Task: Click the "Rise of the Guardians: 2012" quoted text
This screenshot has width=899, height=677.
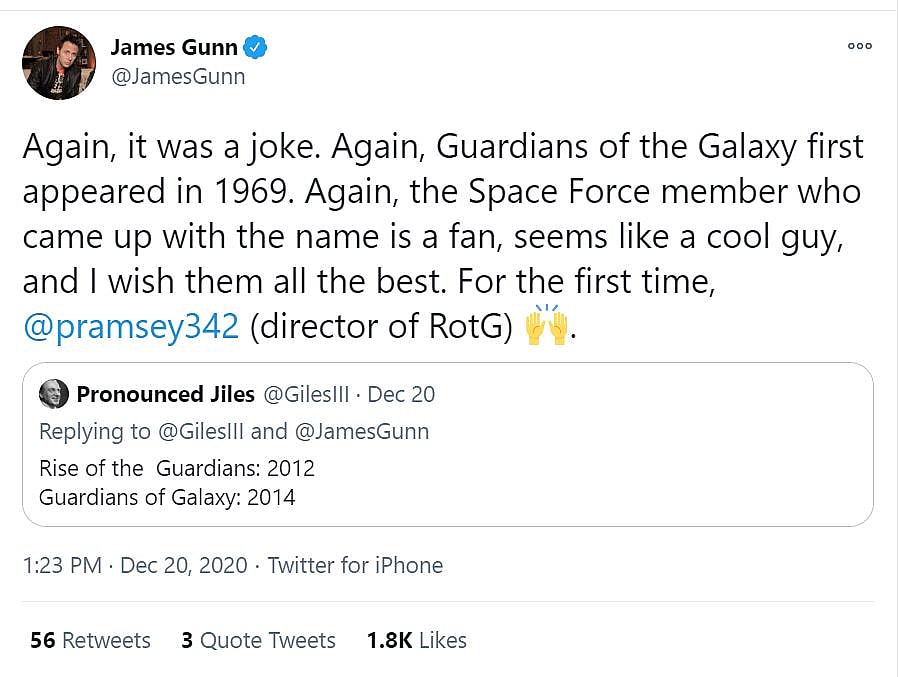Action: (x=177, y=468)
